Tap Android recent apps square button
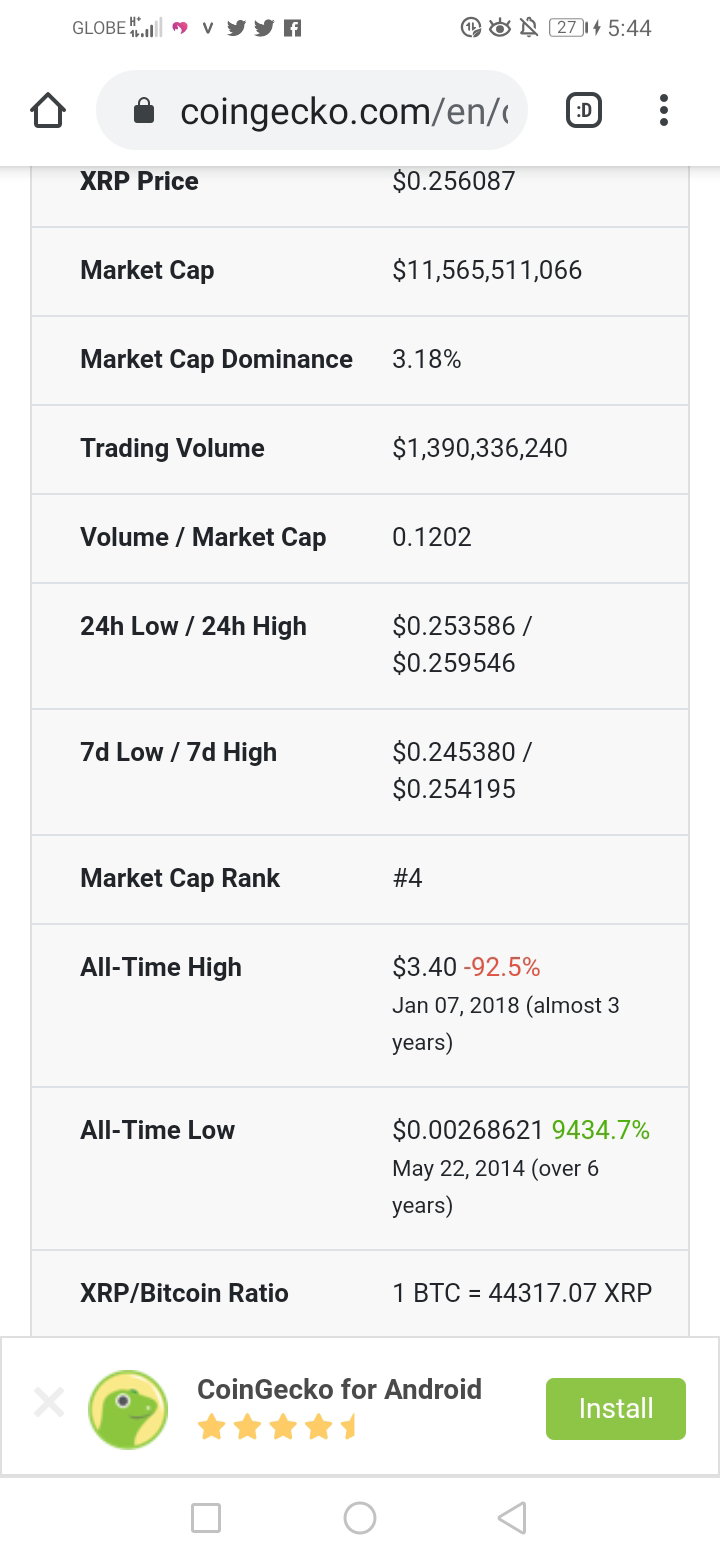Screen dimensions: 720x1560 tap(206, 1518)
